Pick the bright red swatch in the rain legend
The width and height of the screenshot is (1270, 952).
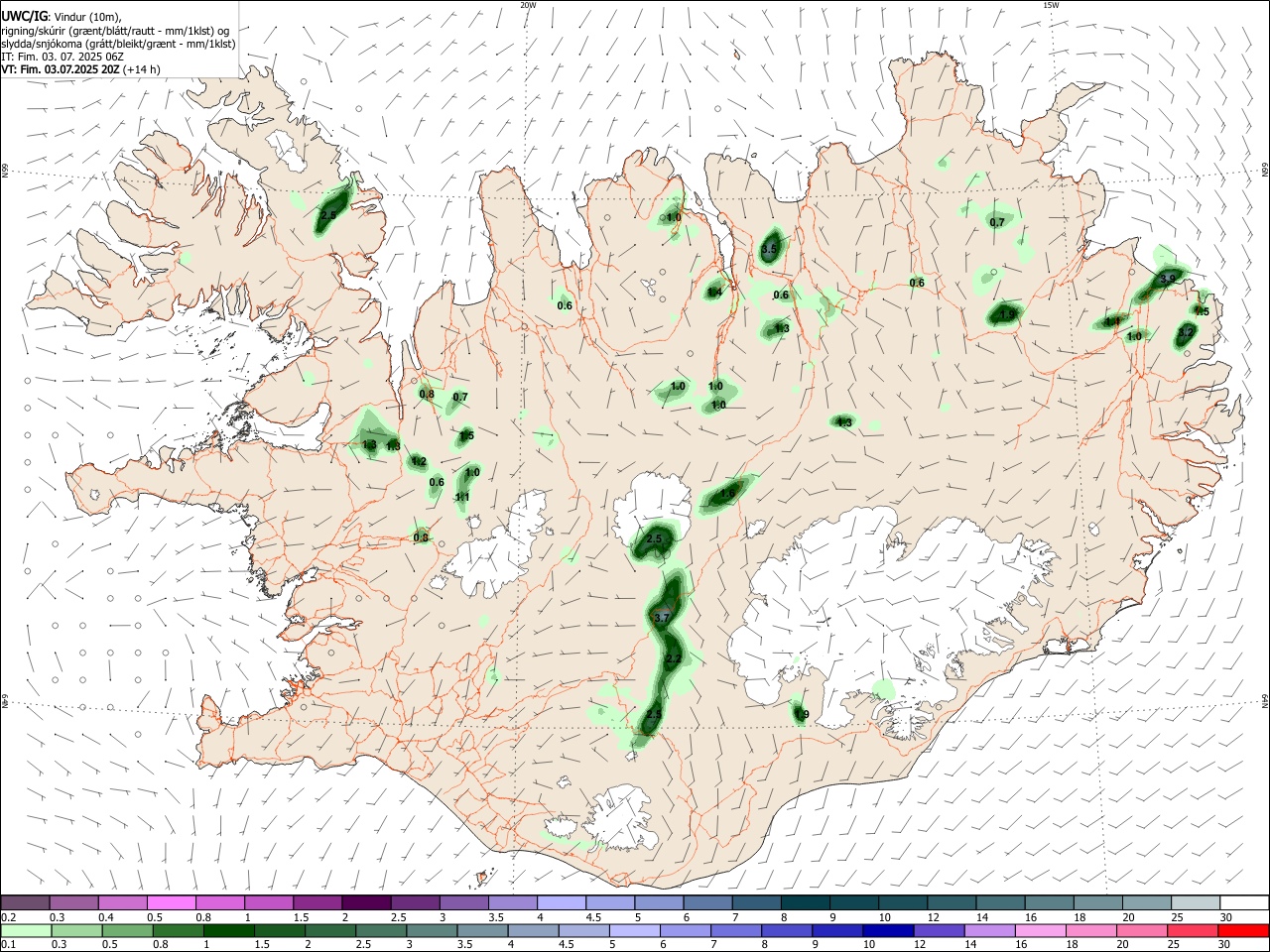click(1244, 930)
